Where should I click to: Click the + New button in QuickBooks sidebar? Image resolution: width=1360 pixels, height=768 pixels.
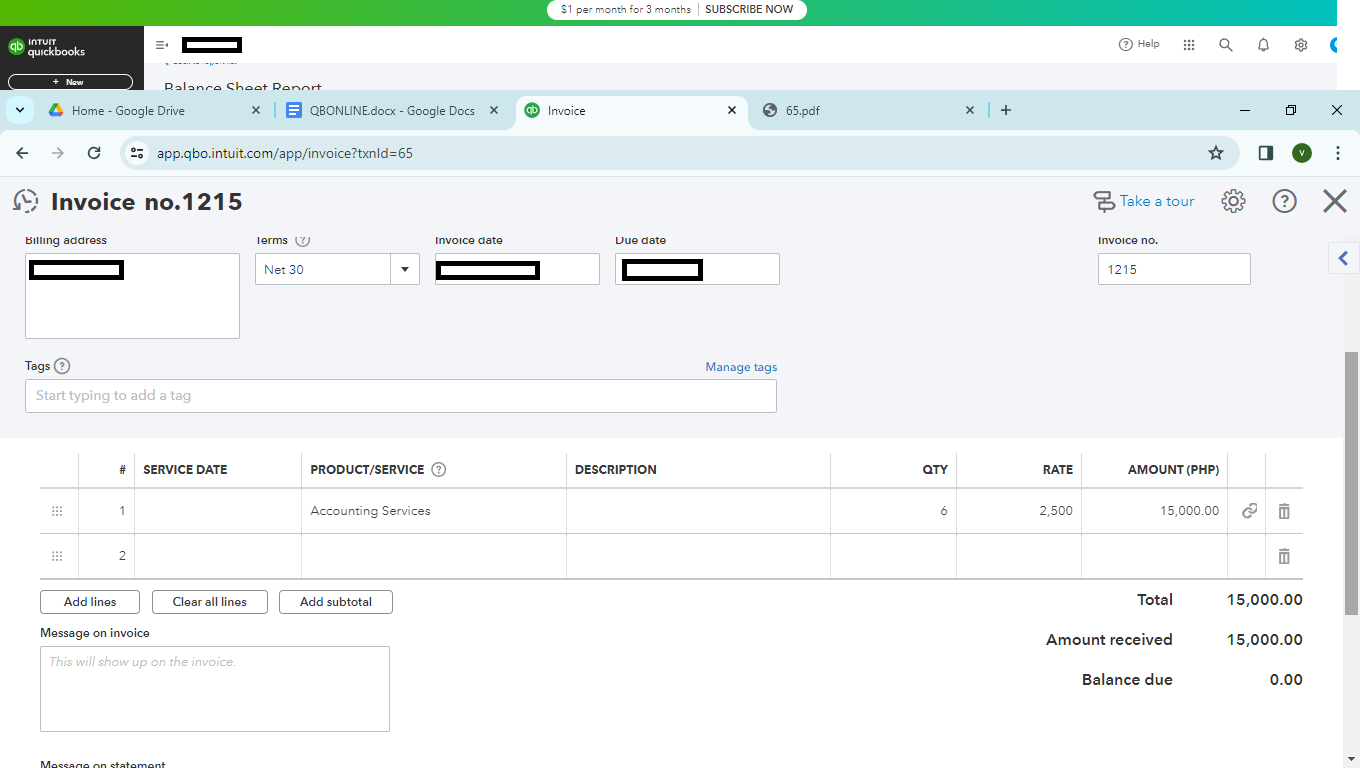pos(70,82)
